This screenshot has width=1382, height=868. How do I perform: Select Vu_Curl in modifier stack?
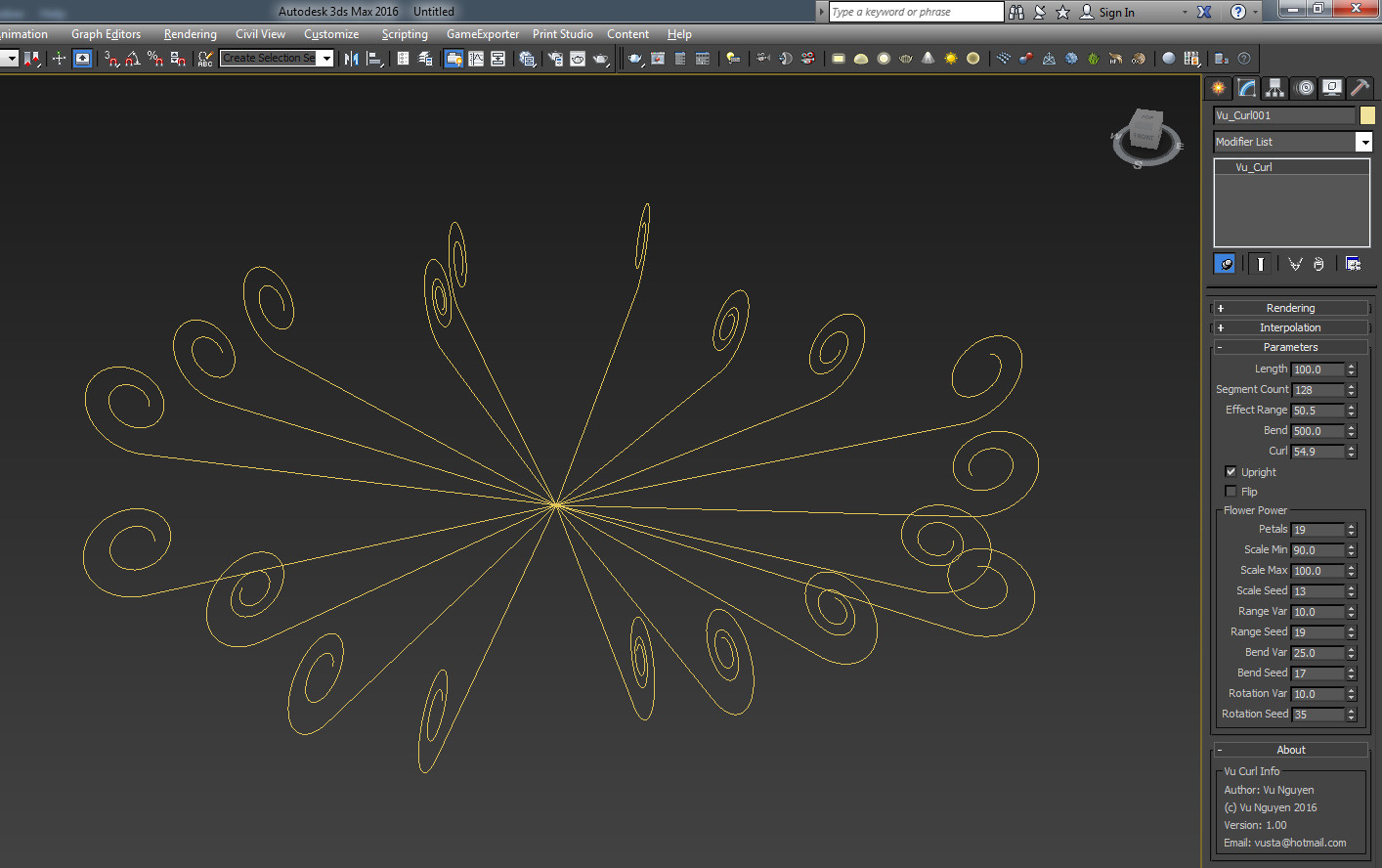tap(1254, 167)
